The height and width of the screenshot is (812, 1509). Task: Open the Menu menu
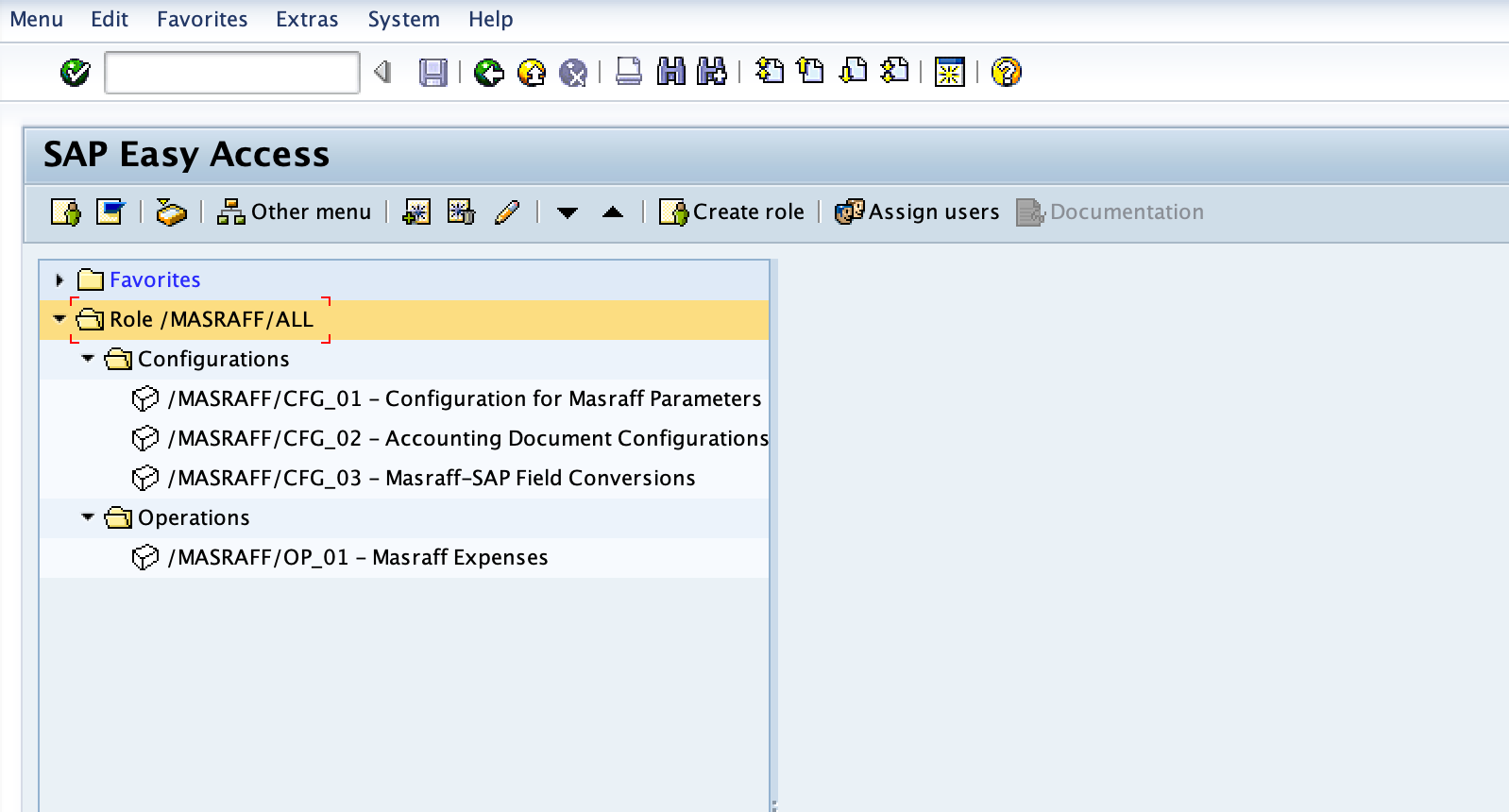[x=37, y=19]
